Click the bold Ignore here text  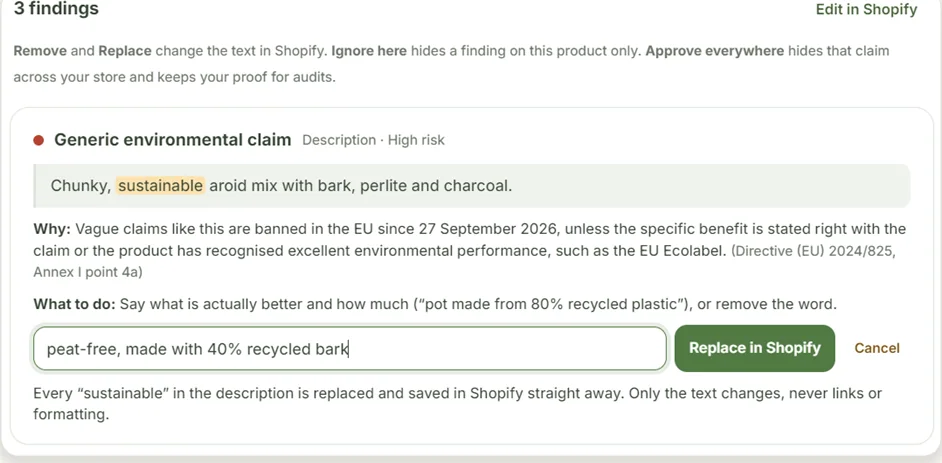pyautogui.click(x=369, y=50)
